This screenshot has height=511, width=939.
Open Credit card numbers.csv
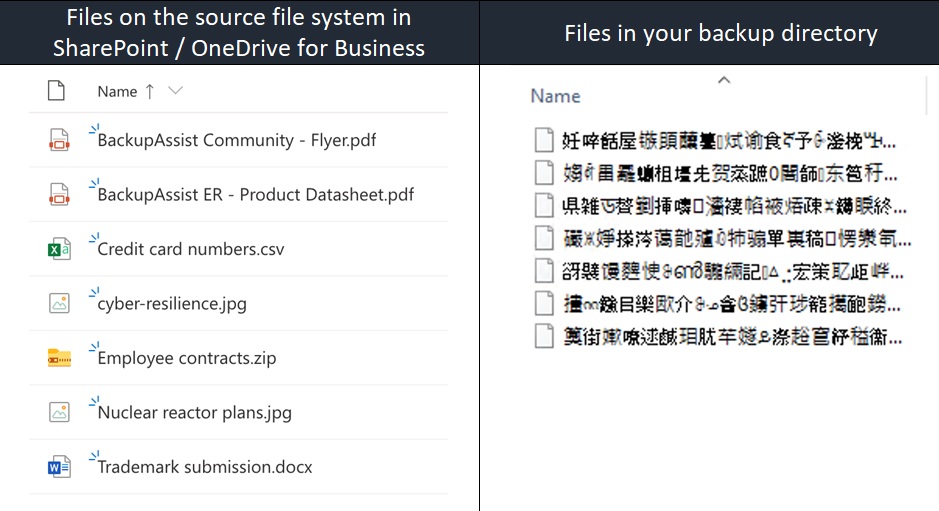point(191,249)
